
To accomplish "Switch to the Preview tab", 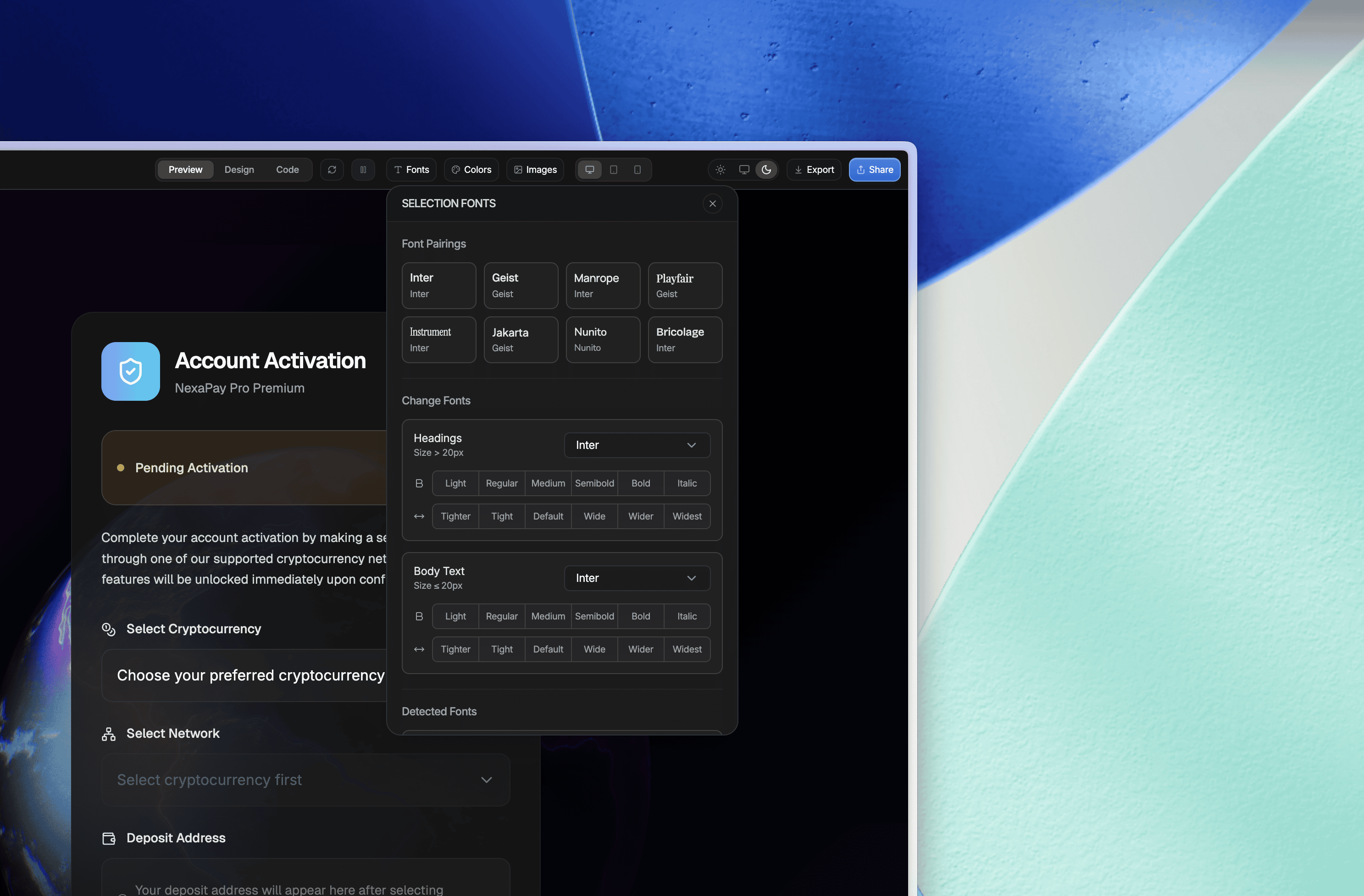I will 185,170.
